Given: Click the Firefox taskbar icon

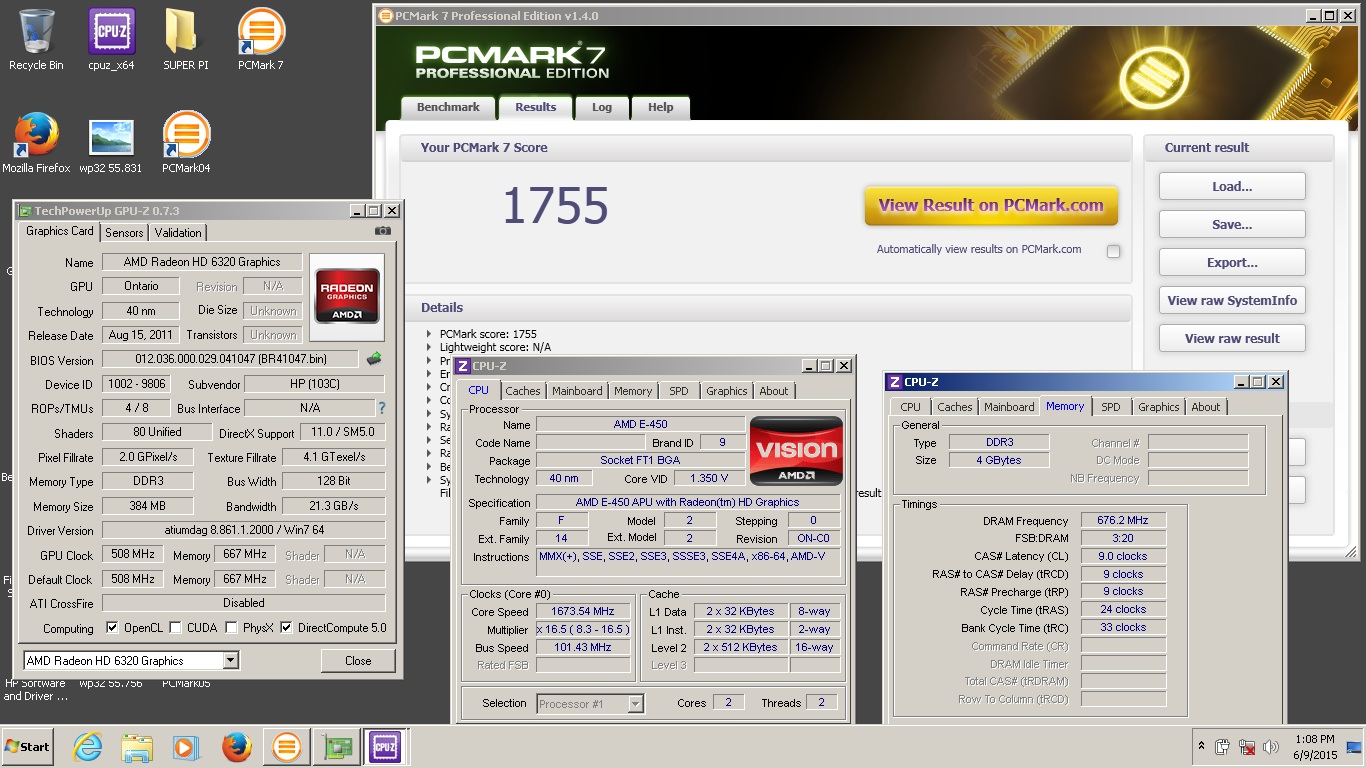Looking at the screenshot, I should 236,747.
